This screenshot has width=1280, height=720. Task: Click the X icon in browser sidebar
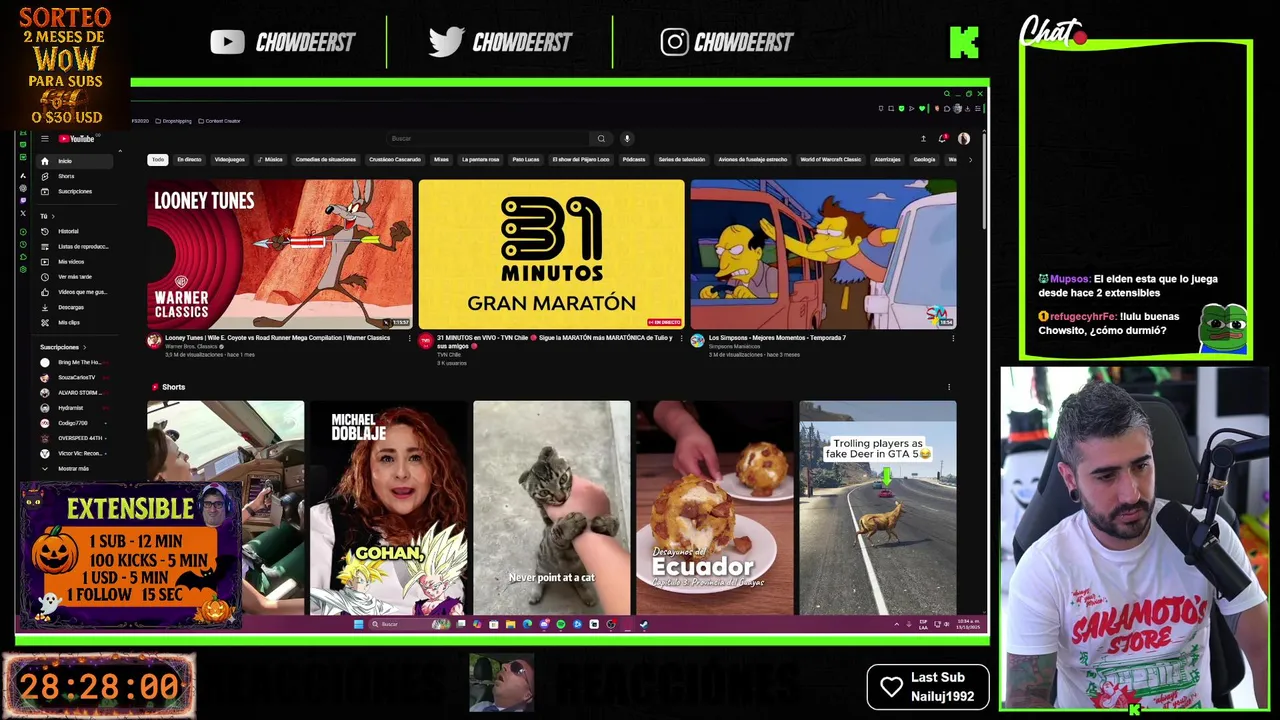[23, 213]
